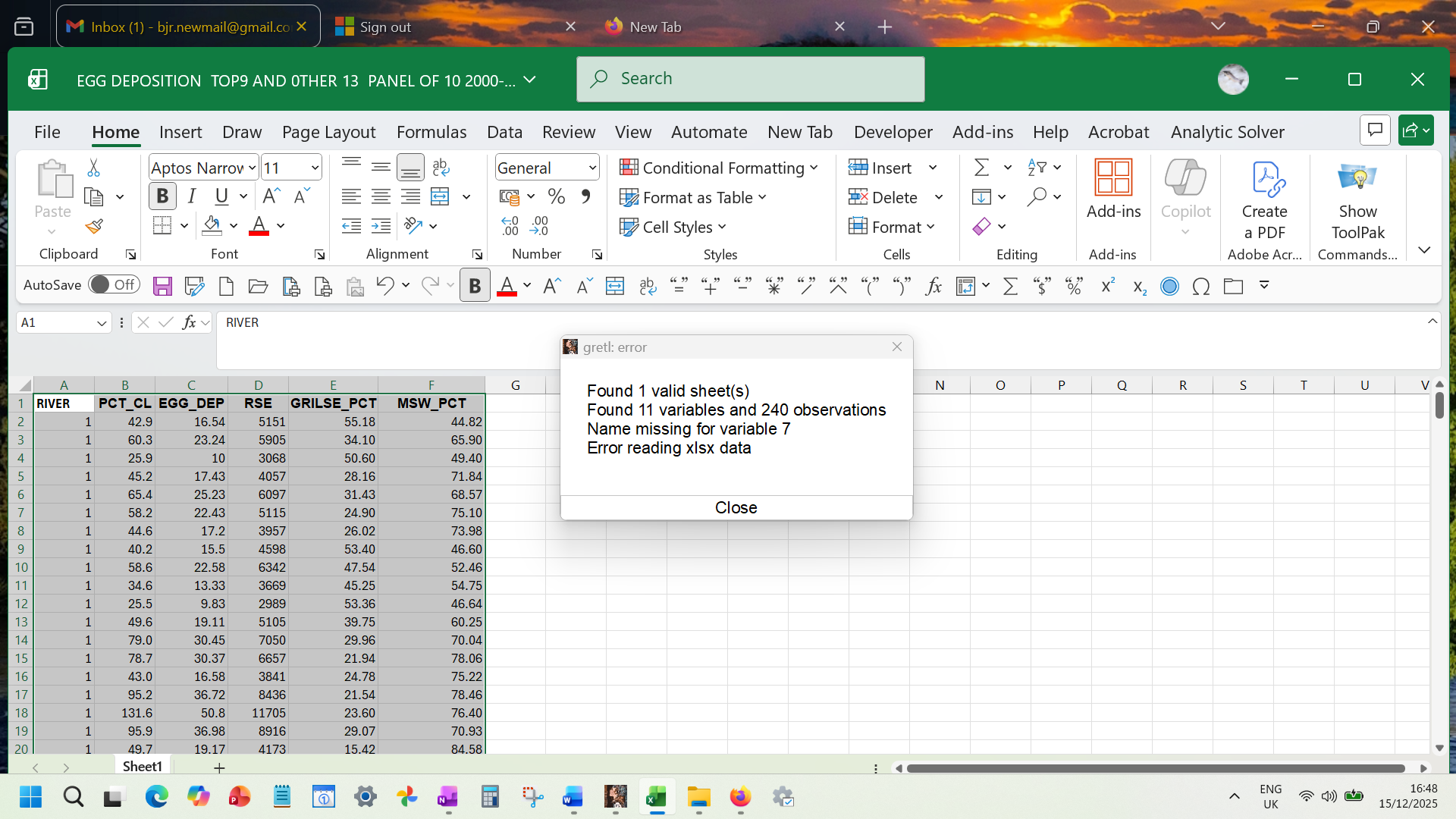Click the Save icon in quick access toolbar
This screenshot has height=819, width=1456.
162,286
